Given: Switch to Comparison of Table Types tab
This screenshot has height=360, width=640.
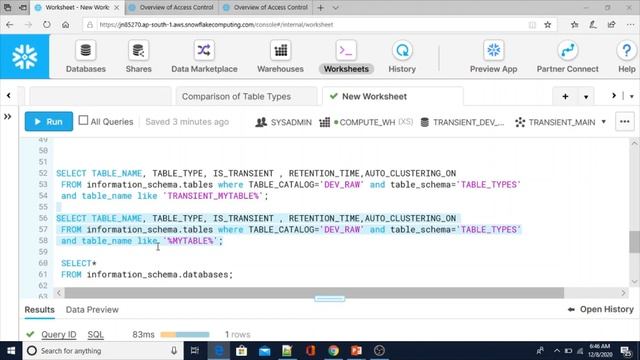Looking at the screenshot, I should [246, 97].
